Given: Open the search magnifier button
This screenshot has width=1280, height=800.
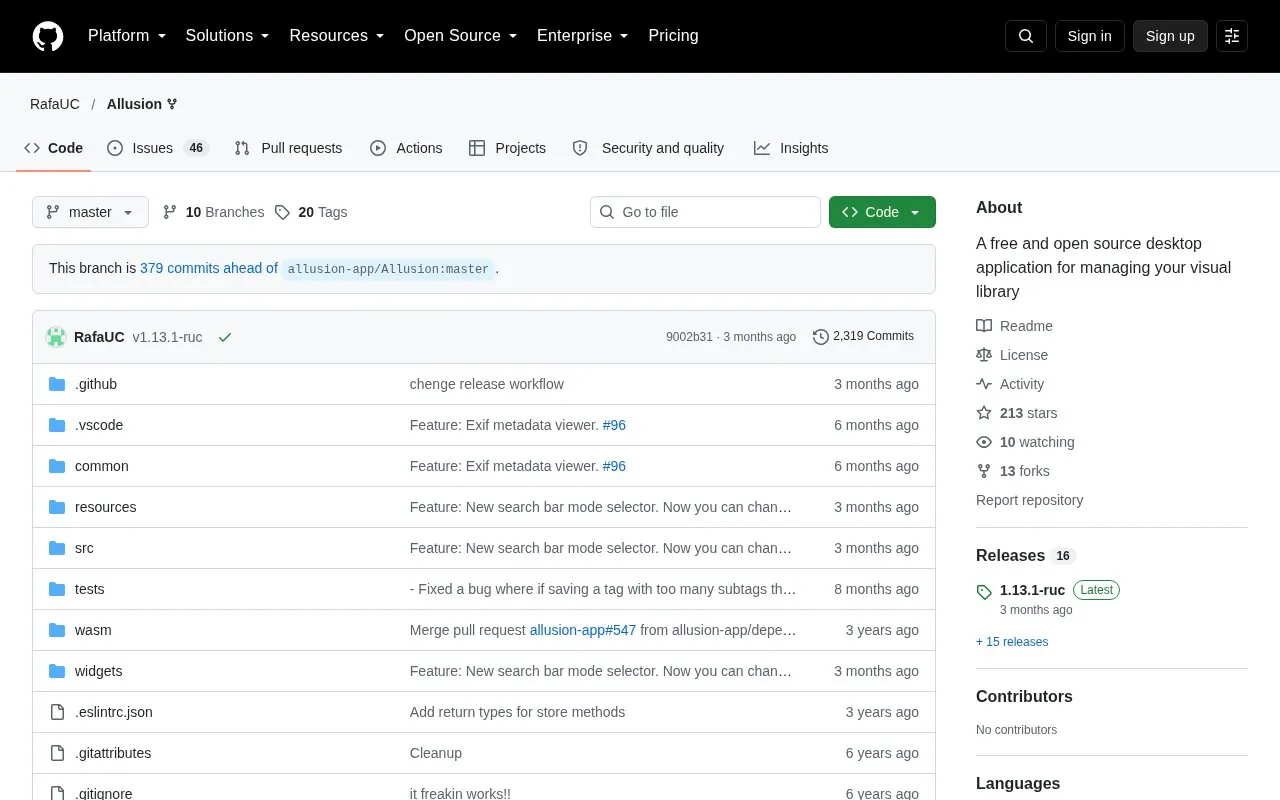Looking at the screenshot, I should 1026,36.
